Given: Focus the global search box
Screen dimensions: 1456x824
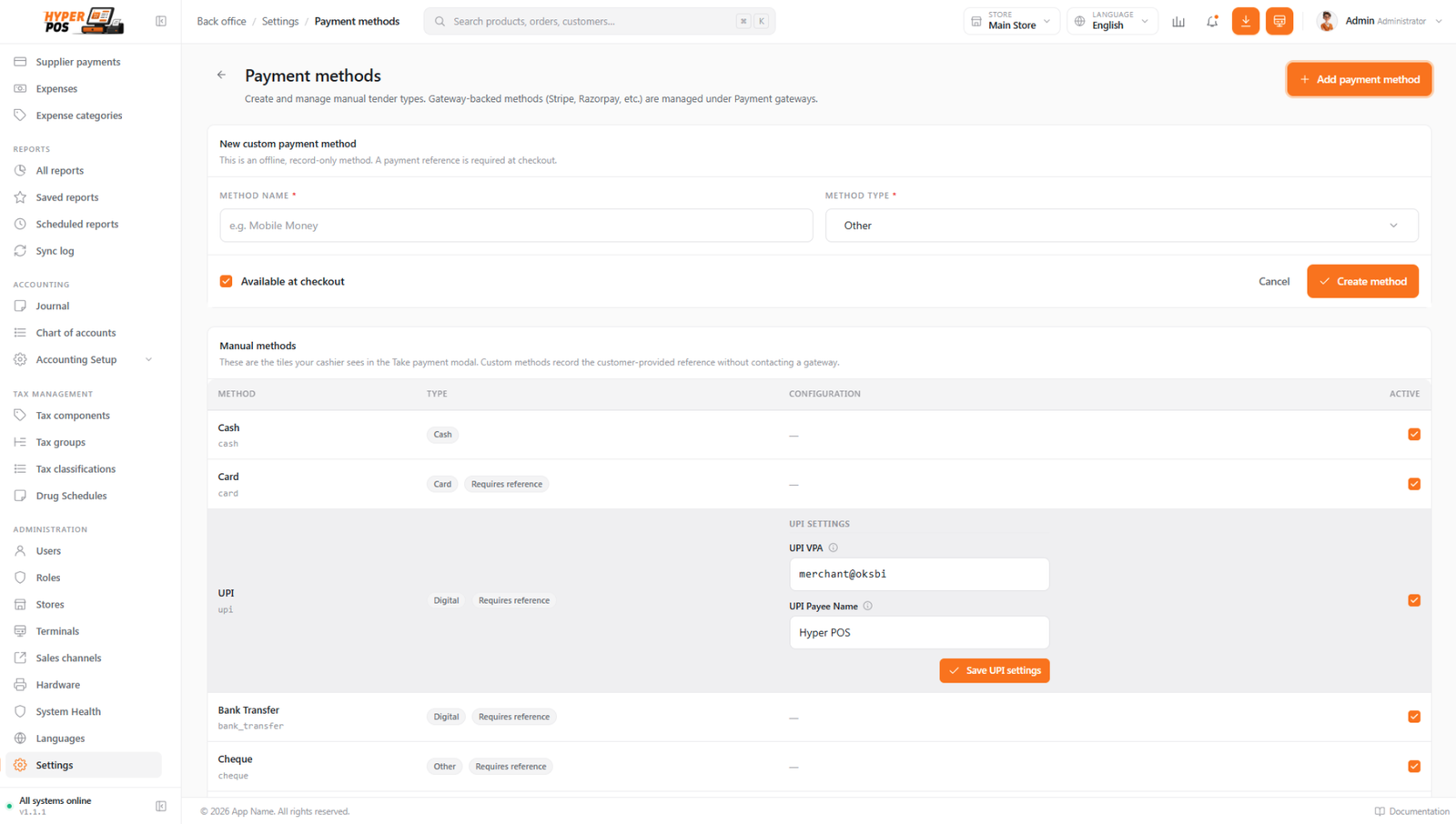Looking at the screenshot, I should click(x=600, y=21).
